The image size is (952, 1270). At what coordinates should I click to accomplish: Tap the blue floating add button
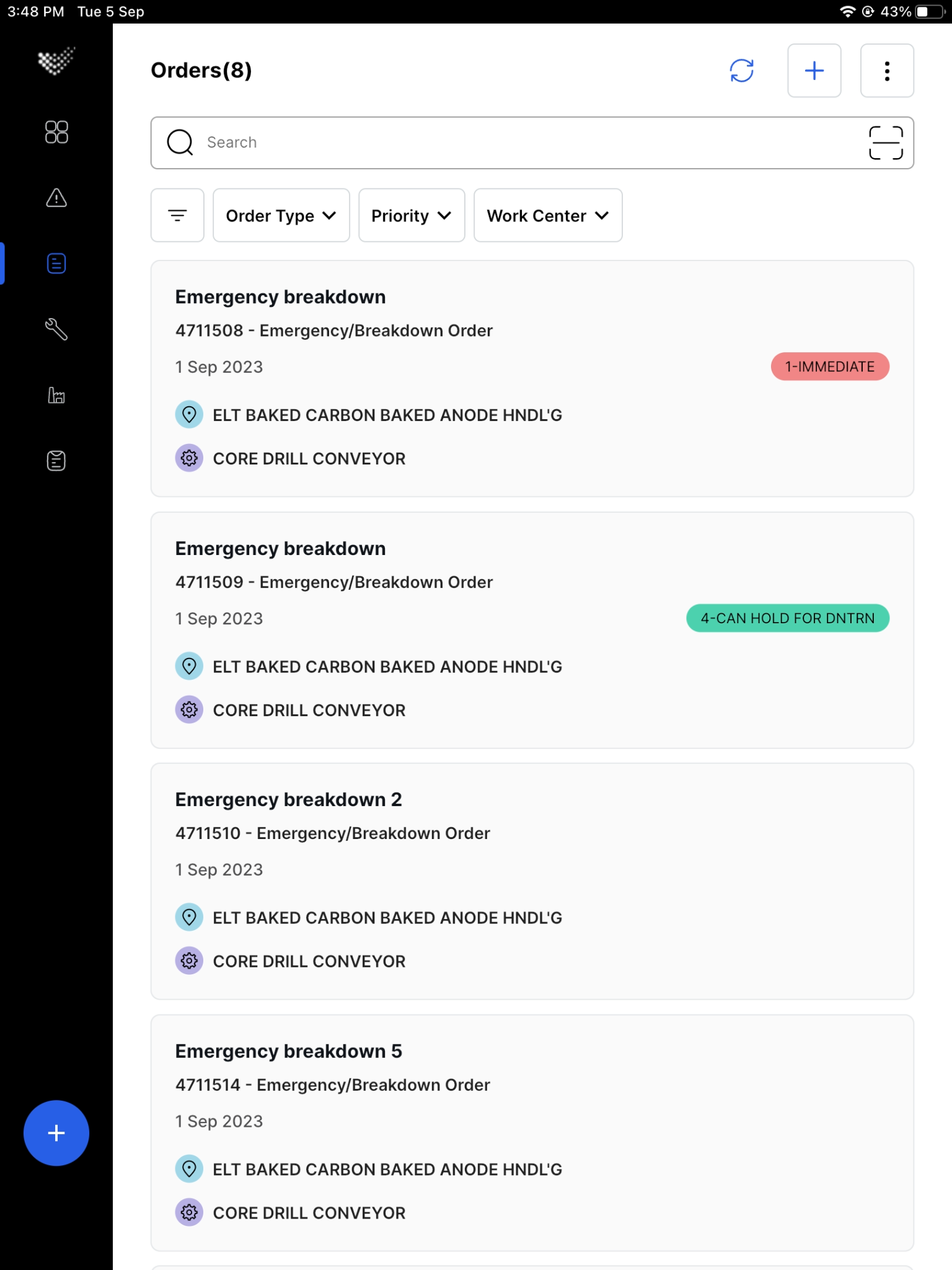pyautogui.click(x=56, y=1133)
